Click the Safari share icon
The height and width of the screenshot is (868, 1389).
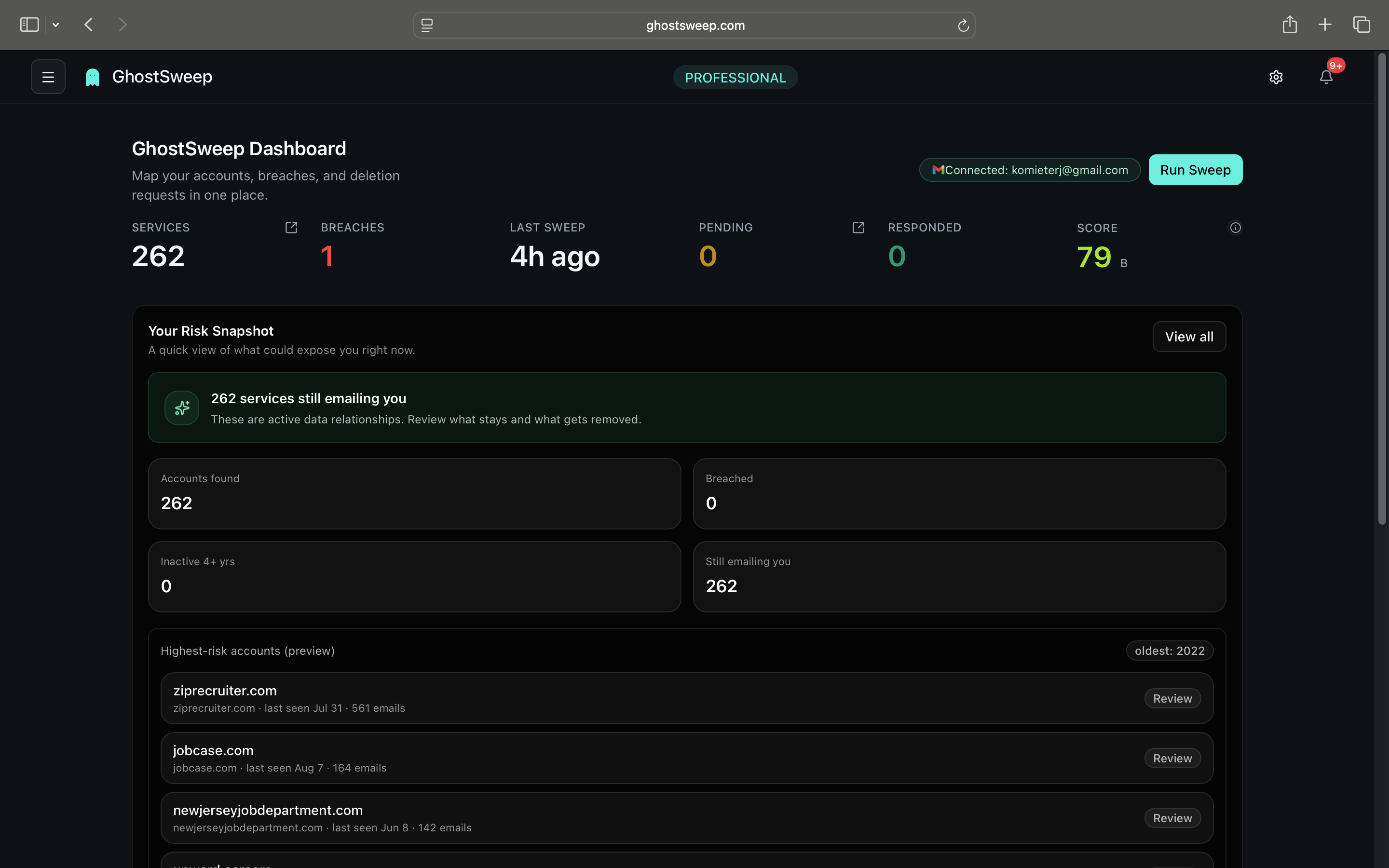1290,25
